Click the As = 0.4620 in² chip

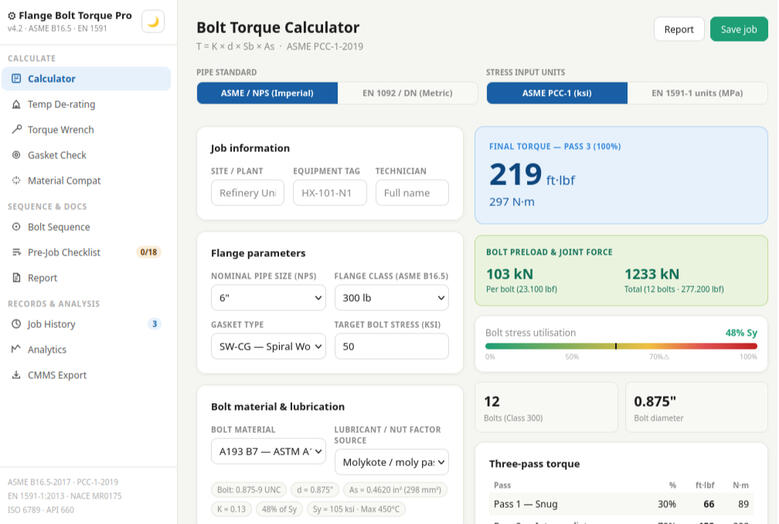click(395, 490)
